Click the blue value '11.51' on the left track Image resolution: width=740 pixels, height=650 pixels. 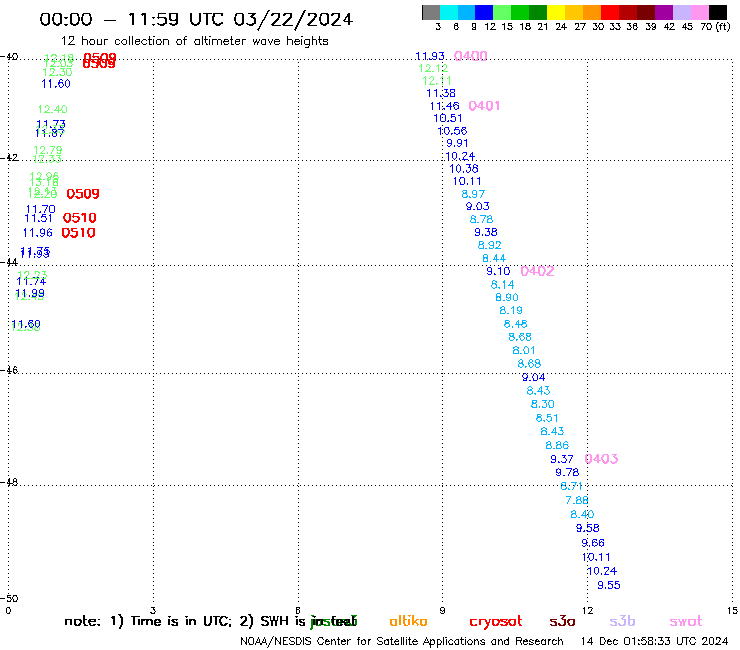[38, 218]
